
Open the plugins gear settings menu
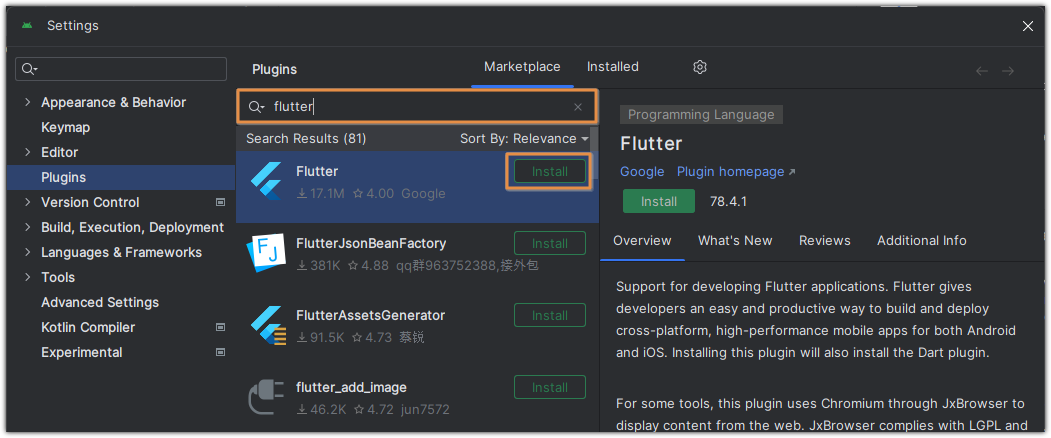coord(700,67)
